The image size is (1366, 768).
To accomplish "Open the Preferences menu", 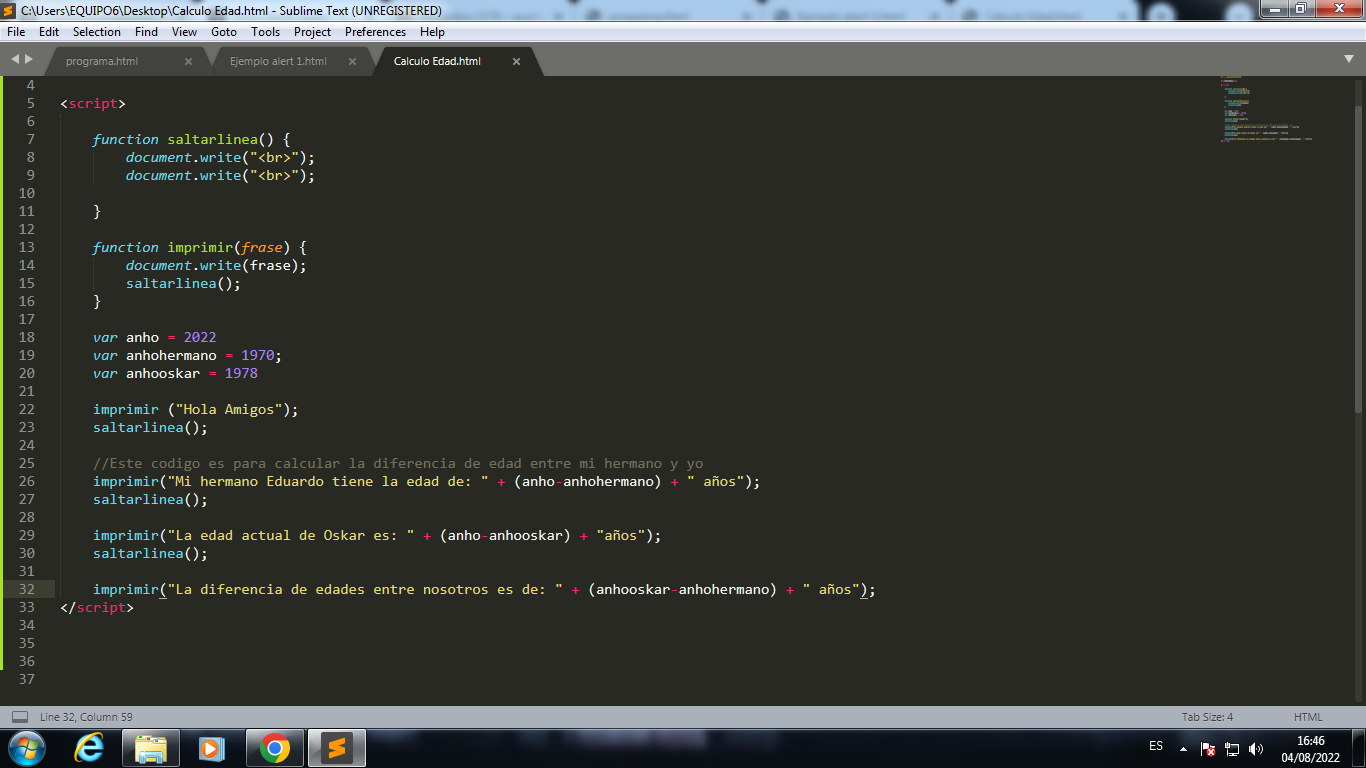I will click(x=375, y=32).
